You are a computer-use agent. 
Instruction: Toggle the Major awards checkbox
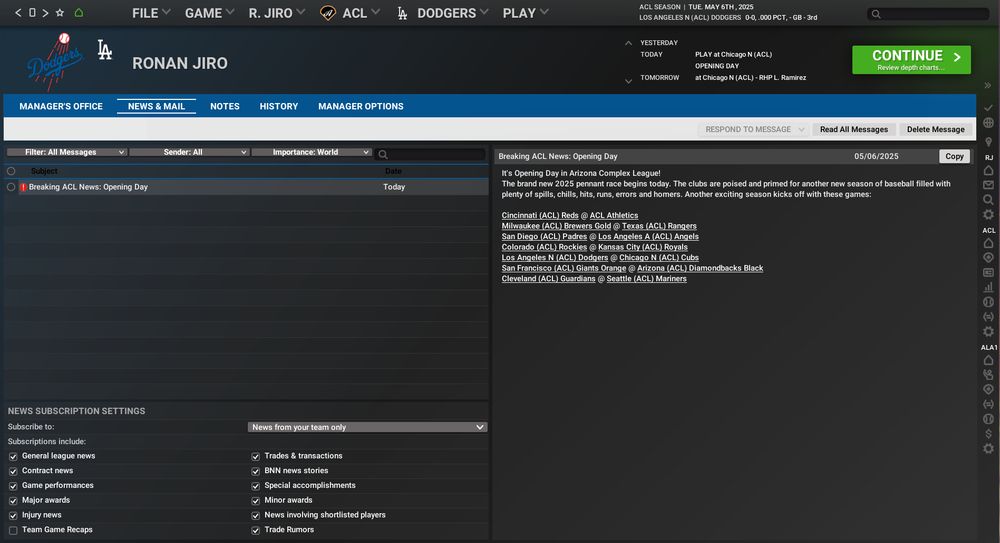pos(13,500)
